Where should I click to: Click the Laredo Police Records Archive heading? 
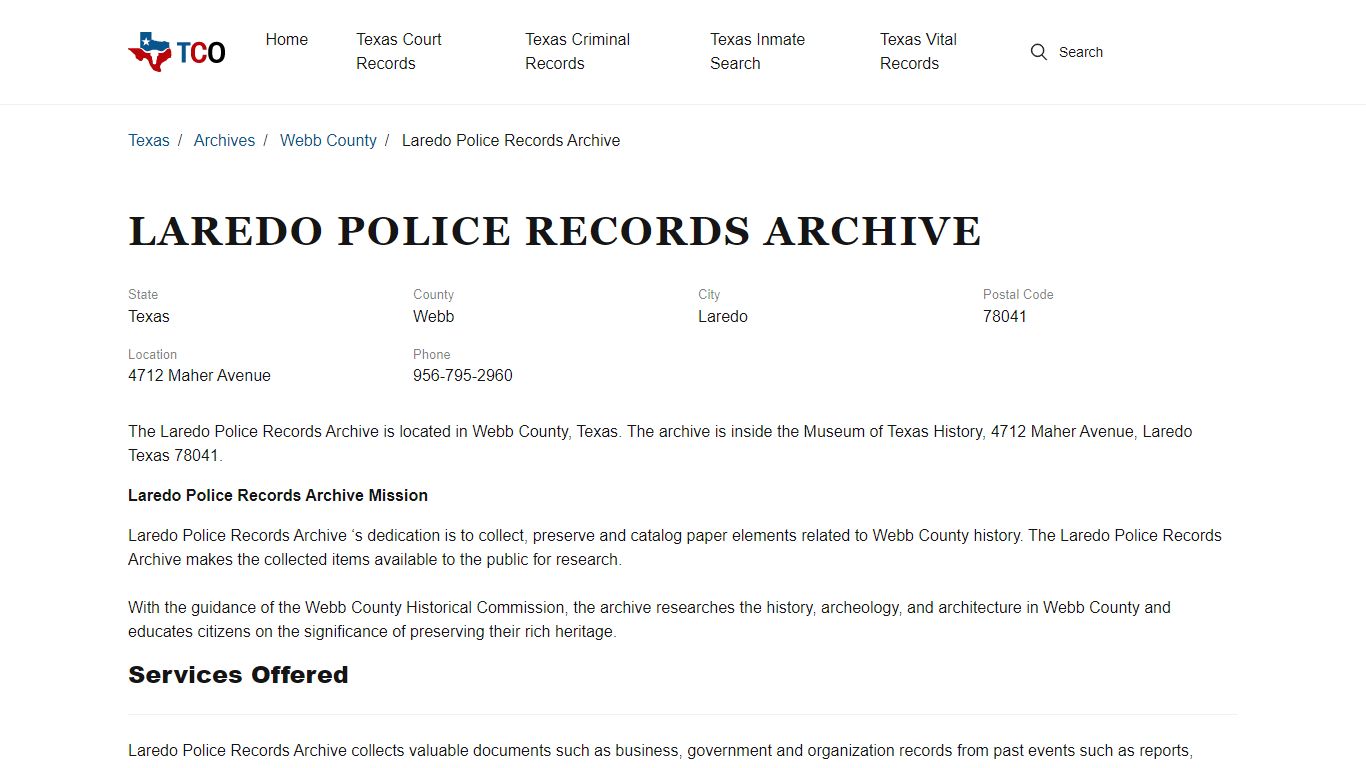(555, 231)
